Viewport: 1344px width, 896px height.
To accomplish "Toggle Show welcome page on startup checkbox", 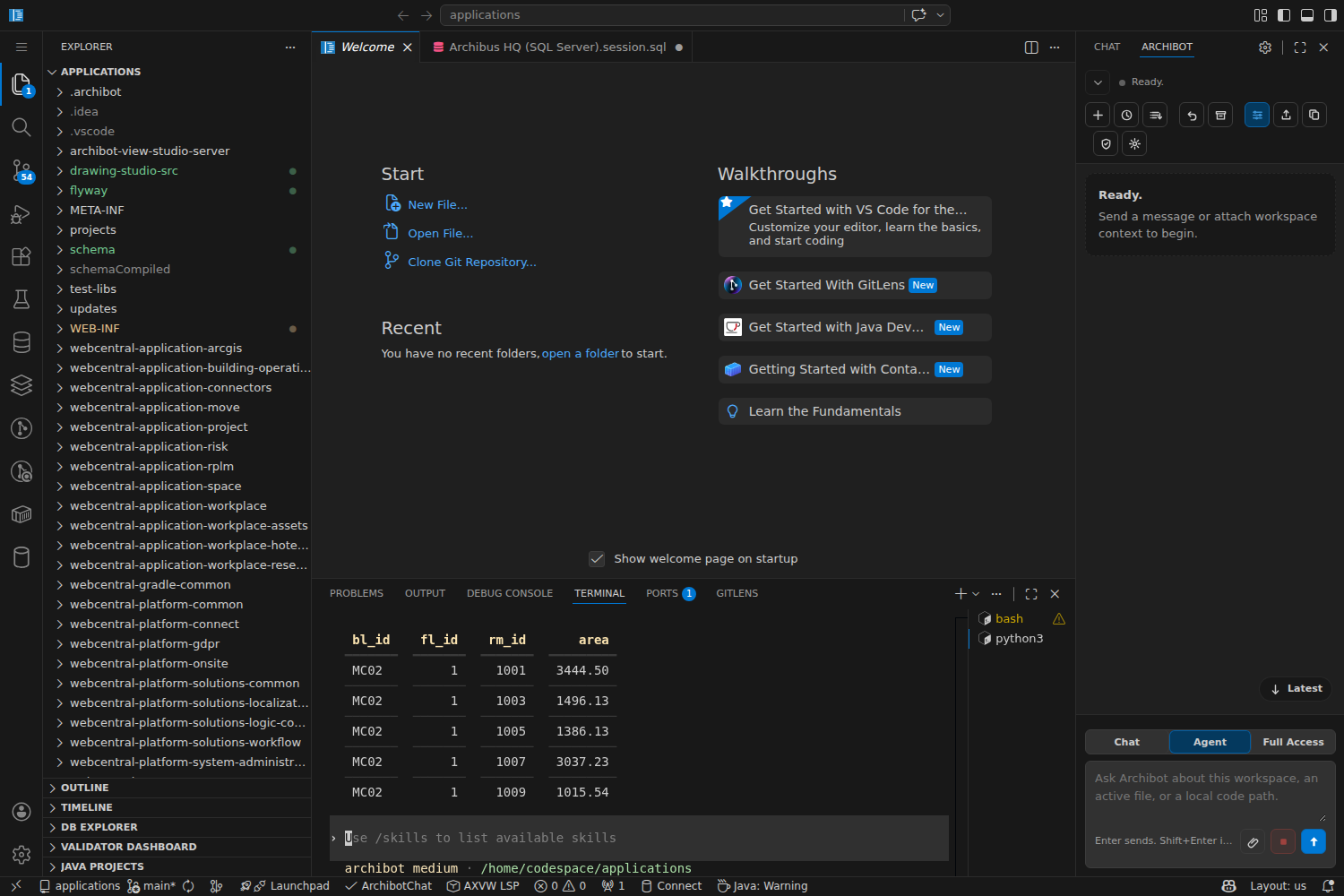I will (597, 559).
